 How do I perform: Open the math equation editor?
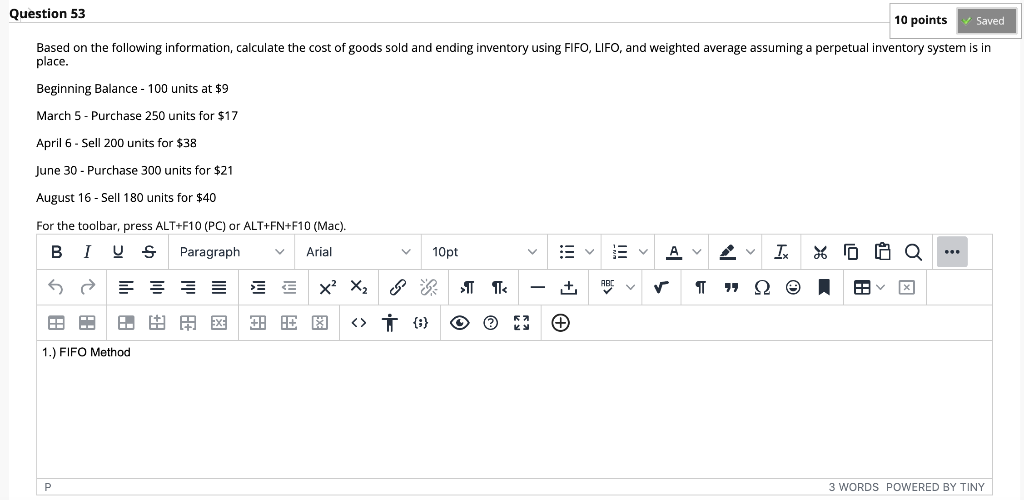(x=661, y=287)
